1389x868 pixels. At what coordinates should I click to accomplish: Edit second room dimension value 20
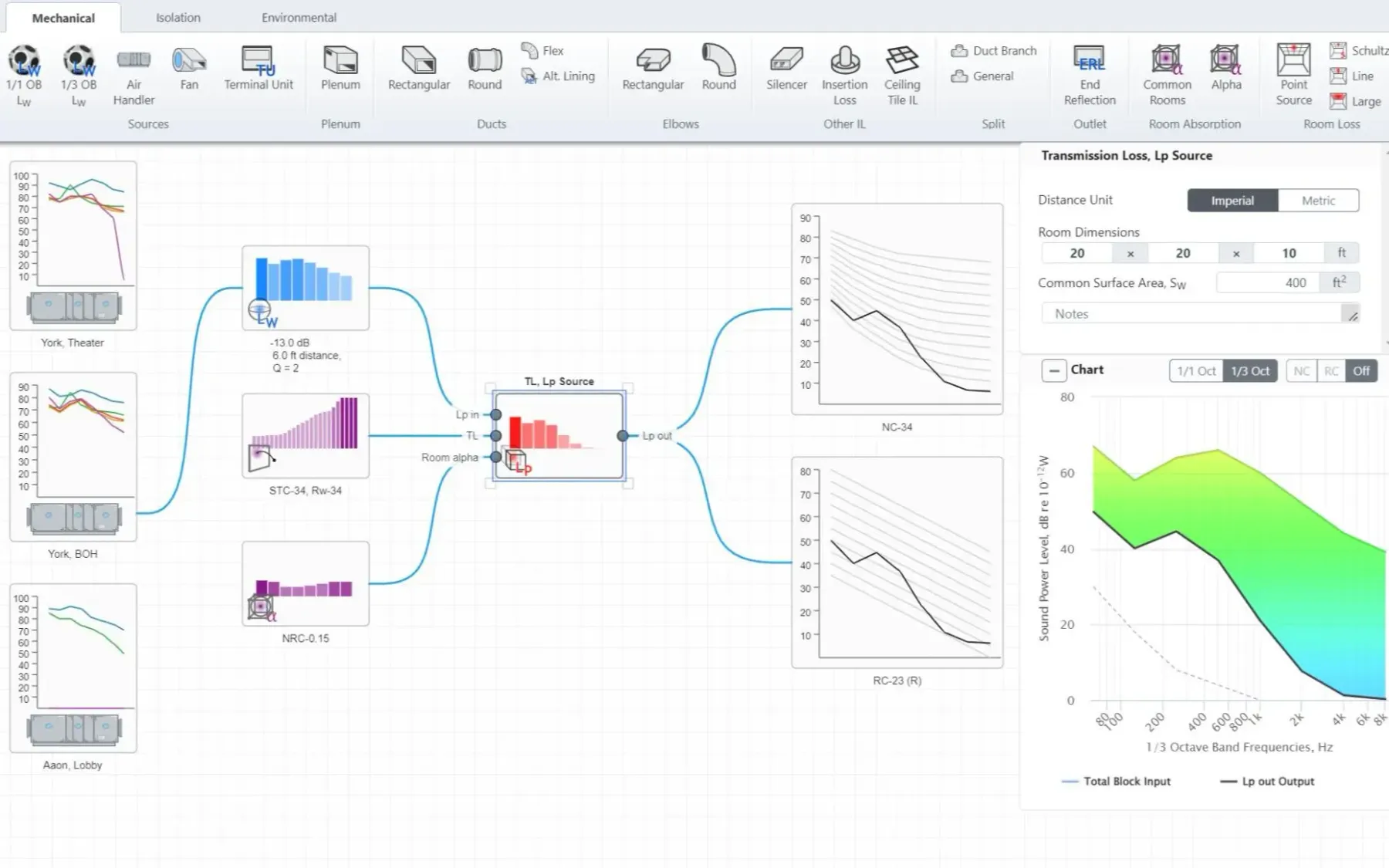coord(1183,253)
